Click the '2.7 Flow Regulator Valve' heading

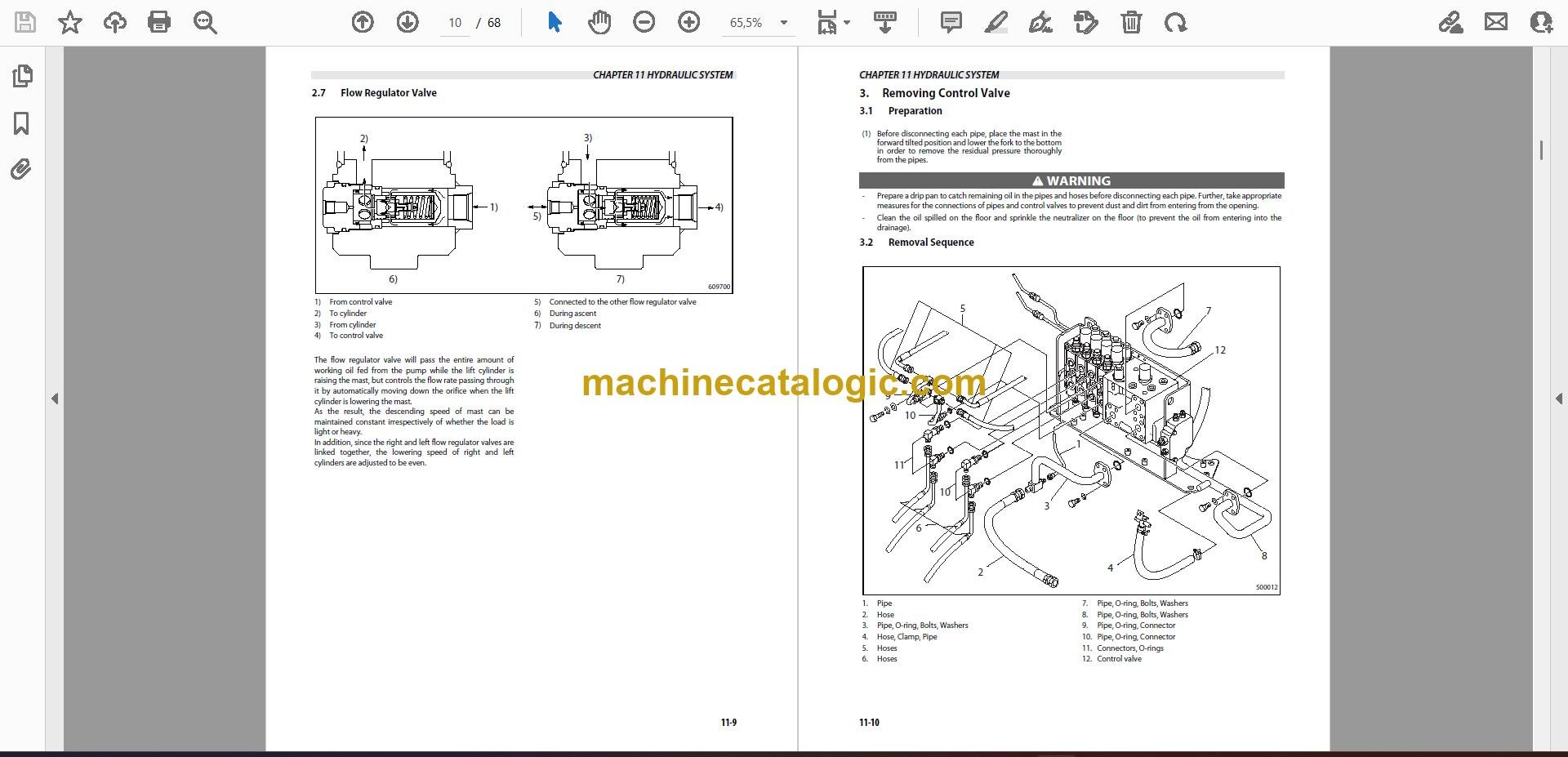pos(374,93)
